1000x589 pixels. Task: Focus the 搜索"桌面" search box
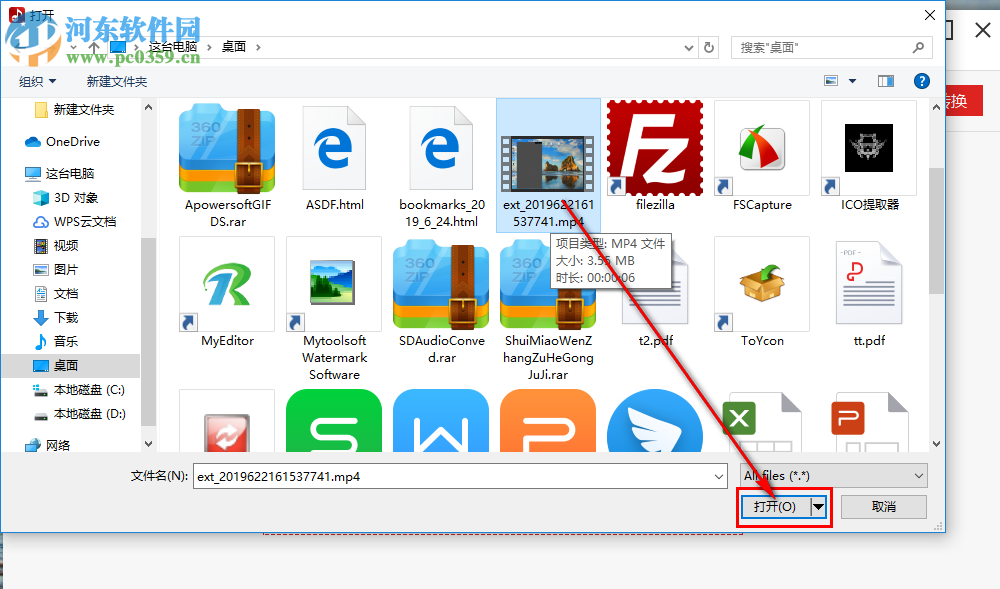[832, 47]
